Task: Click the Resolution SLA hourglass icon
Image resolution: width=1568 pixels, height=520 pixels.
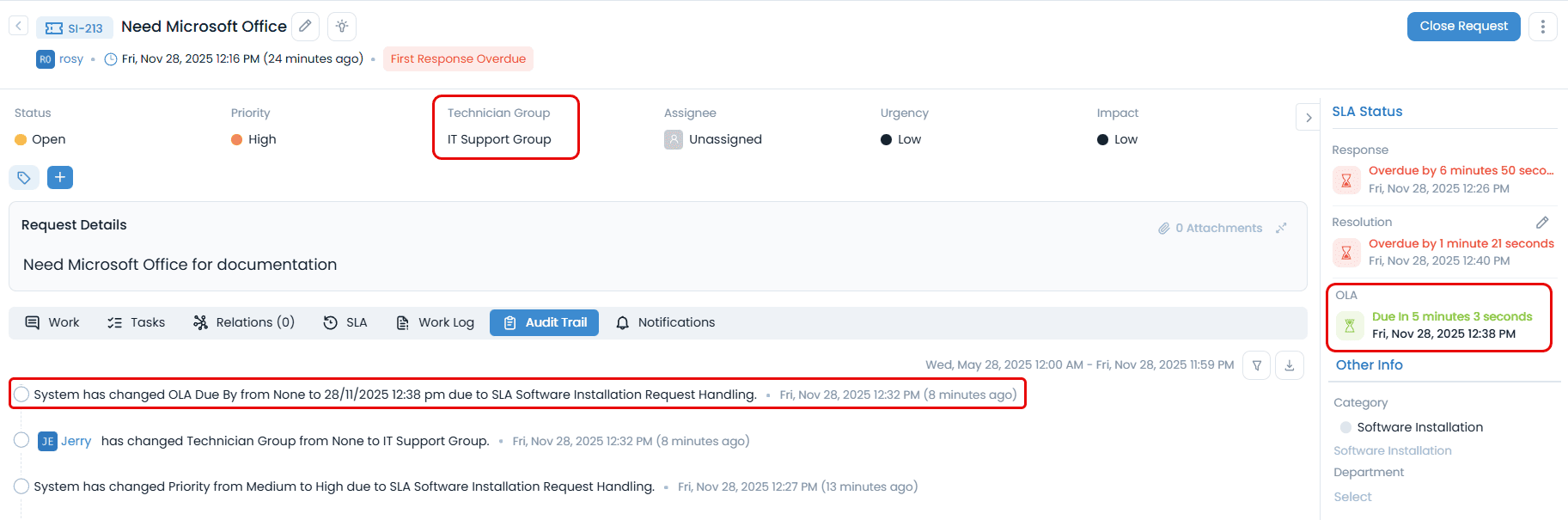Action: pos(1346,253)
